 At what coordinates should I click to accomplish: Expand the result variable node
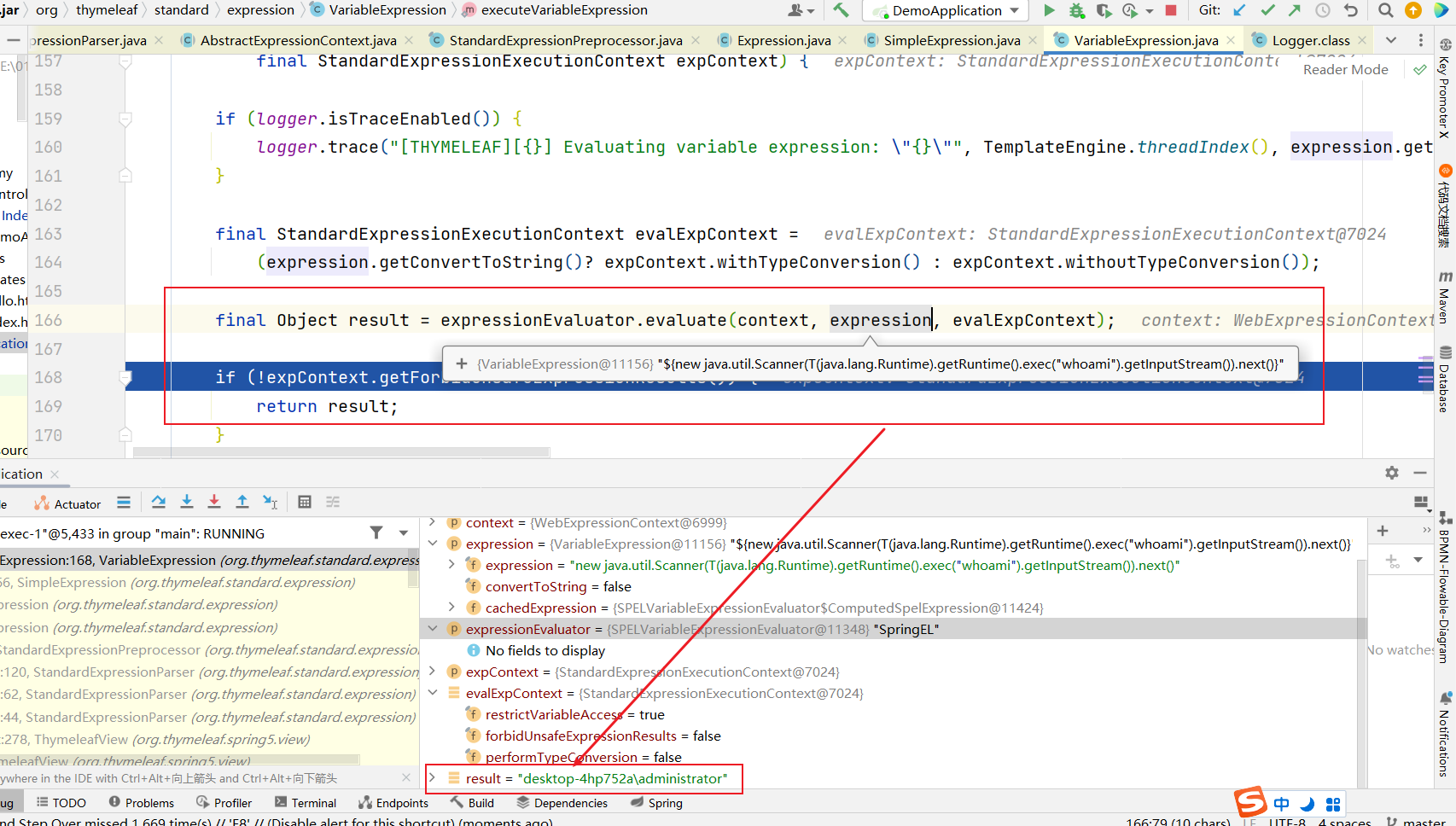tap(433, 778)
